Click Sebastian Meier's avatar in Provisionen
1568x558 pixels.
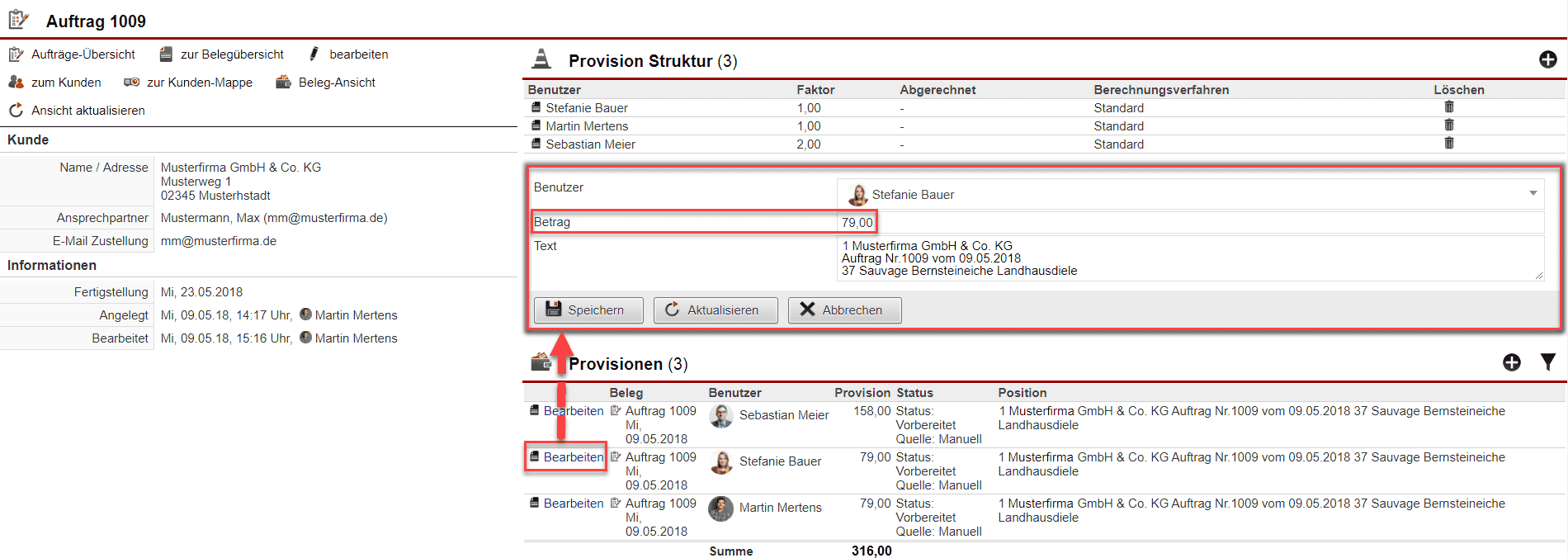721,416
